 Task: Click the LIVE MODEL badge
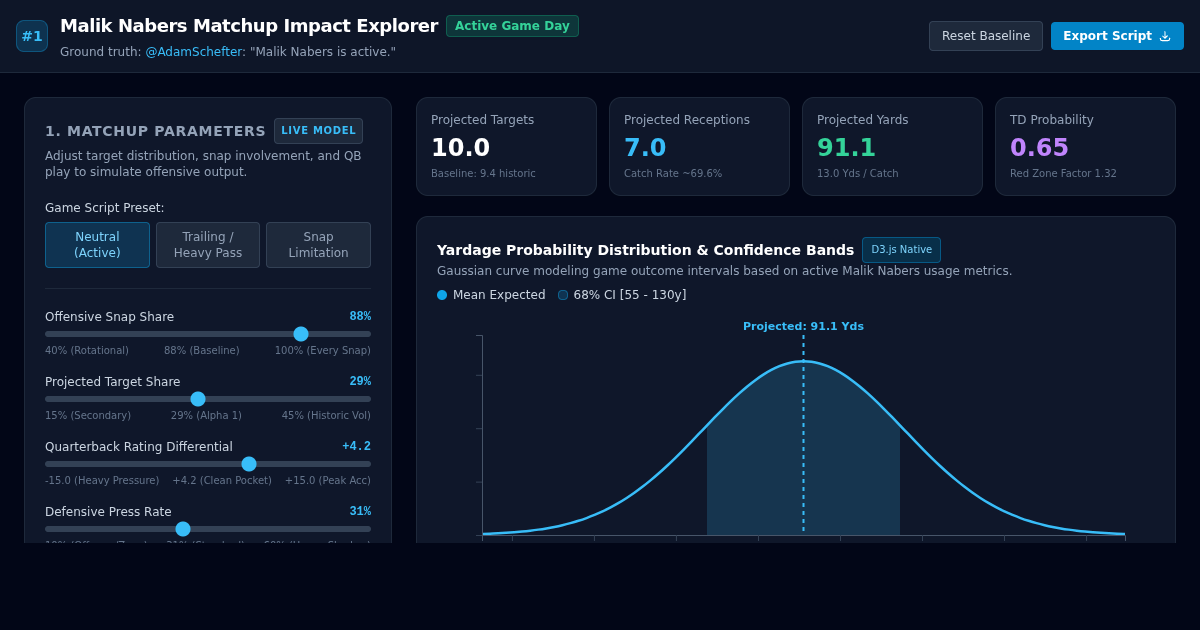pos(318,131)
